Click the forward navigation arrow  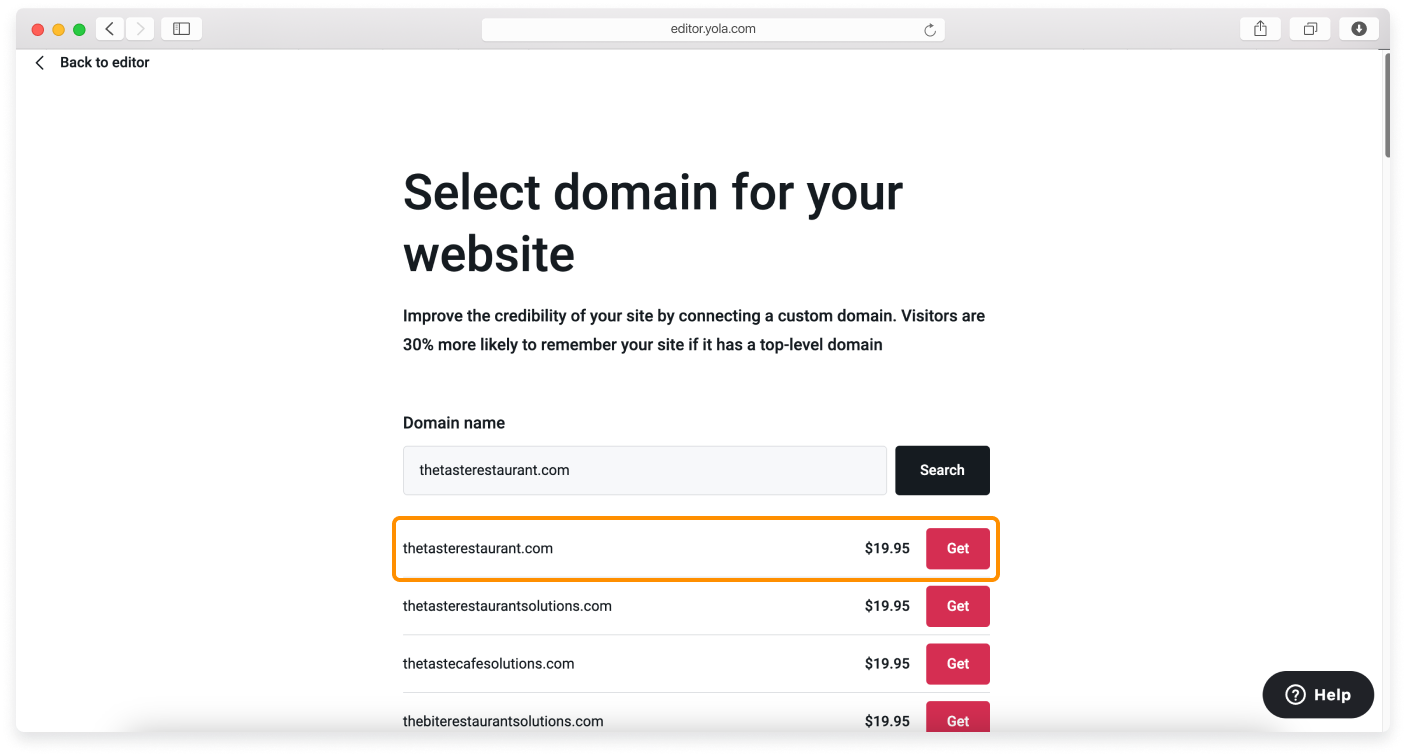139,28
